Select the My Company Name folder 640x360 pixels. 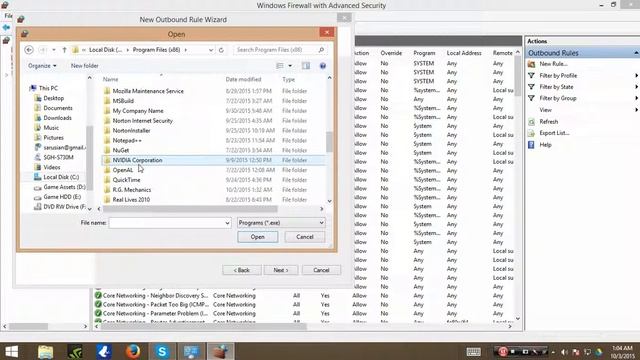(138, 111)
